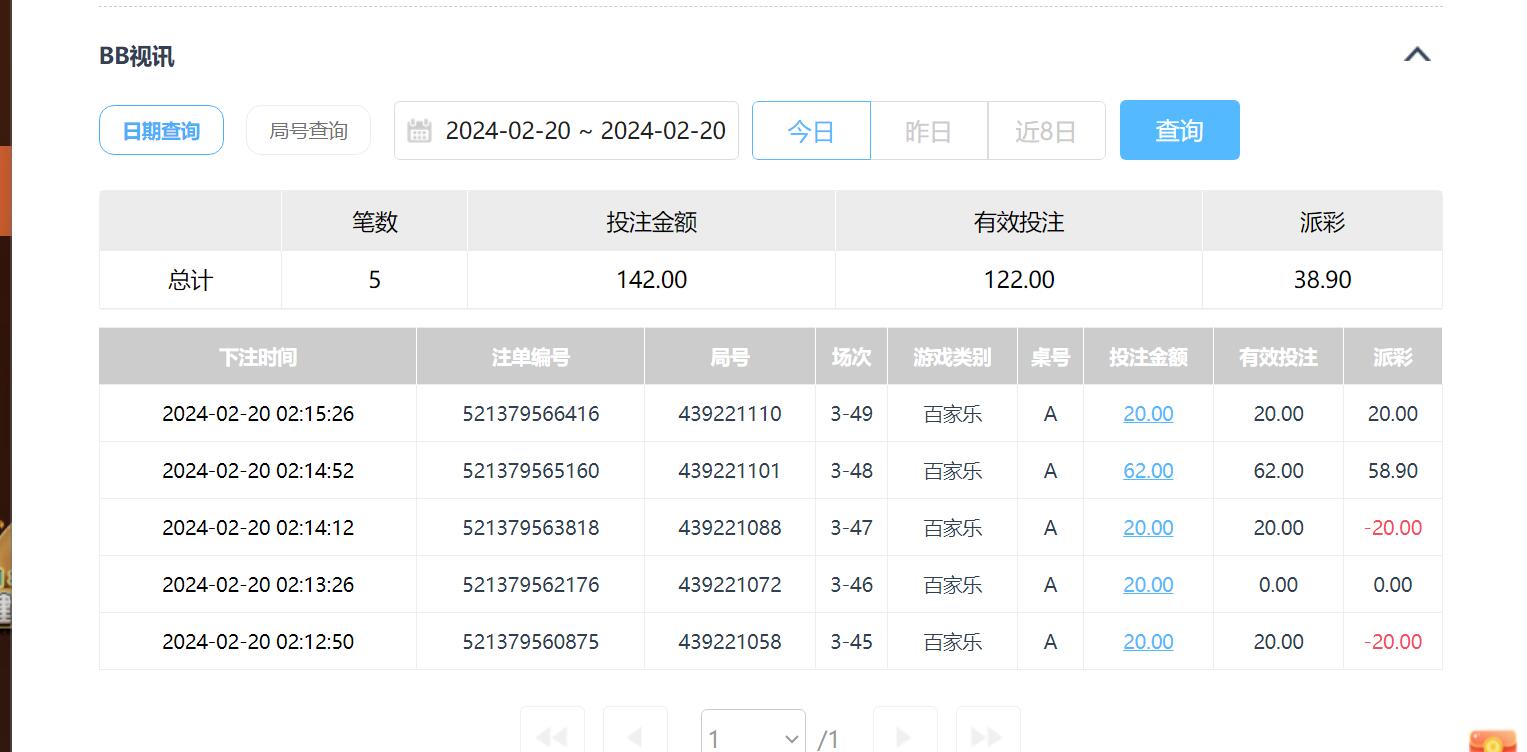Click total valid bet 122.00
Viewport: 1527px width, 752px height.
[1019, 279]
